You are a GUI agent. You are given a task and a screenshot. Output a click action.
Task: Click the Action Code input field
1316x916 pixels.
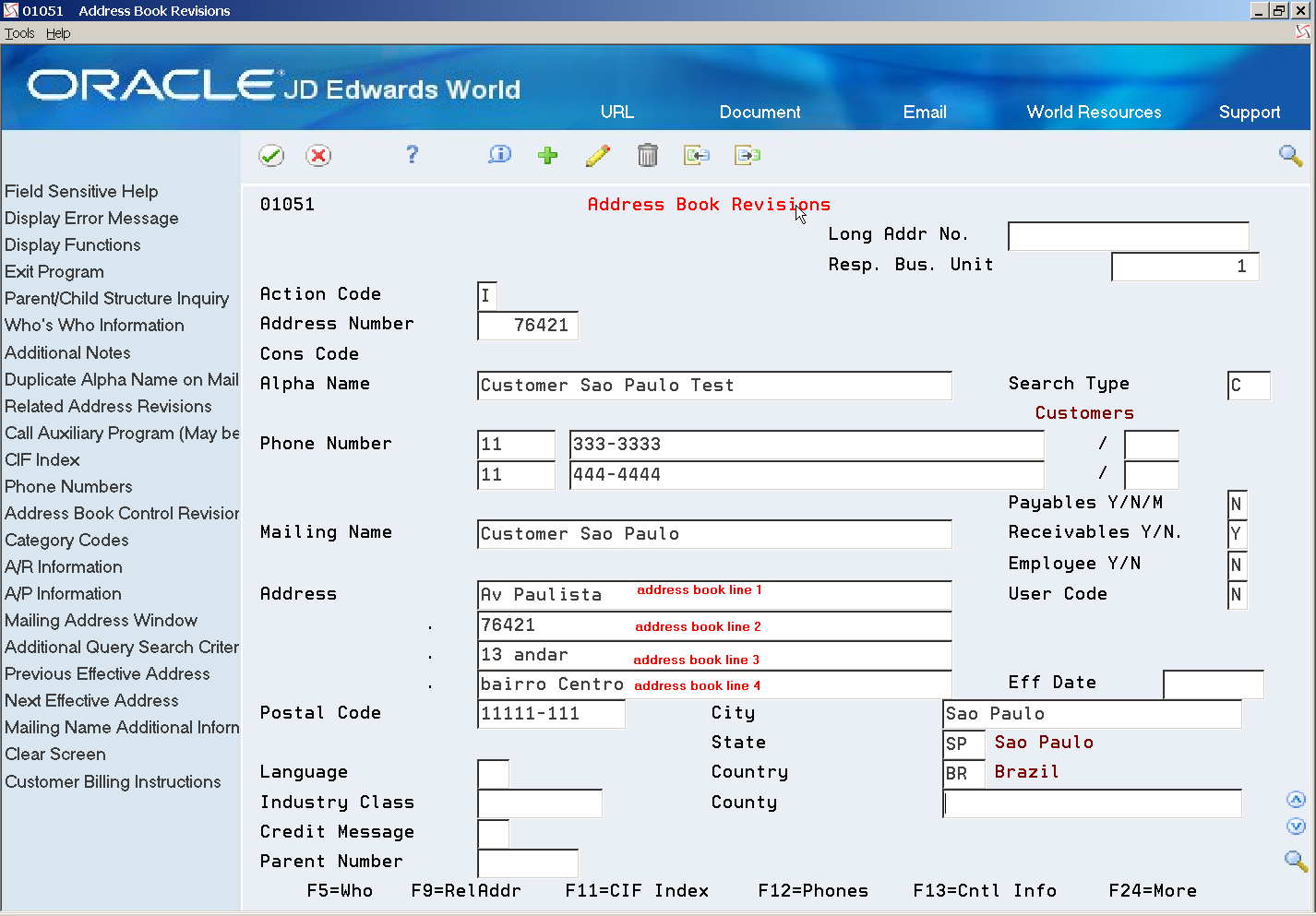(x=487, y=295)
